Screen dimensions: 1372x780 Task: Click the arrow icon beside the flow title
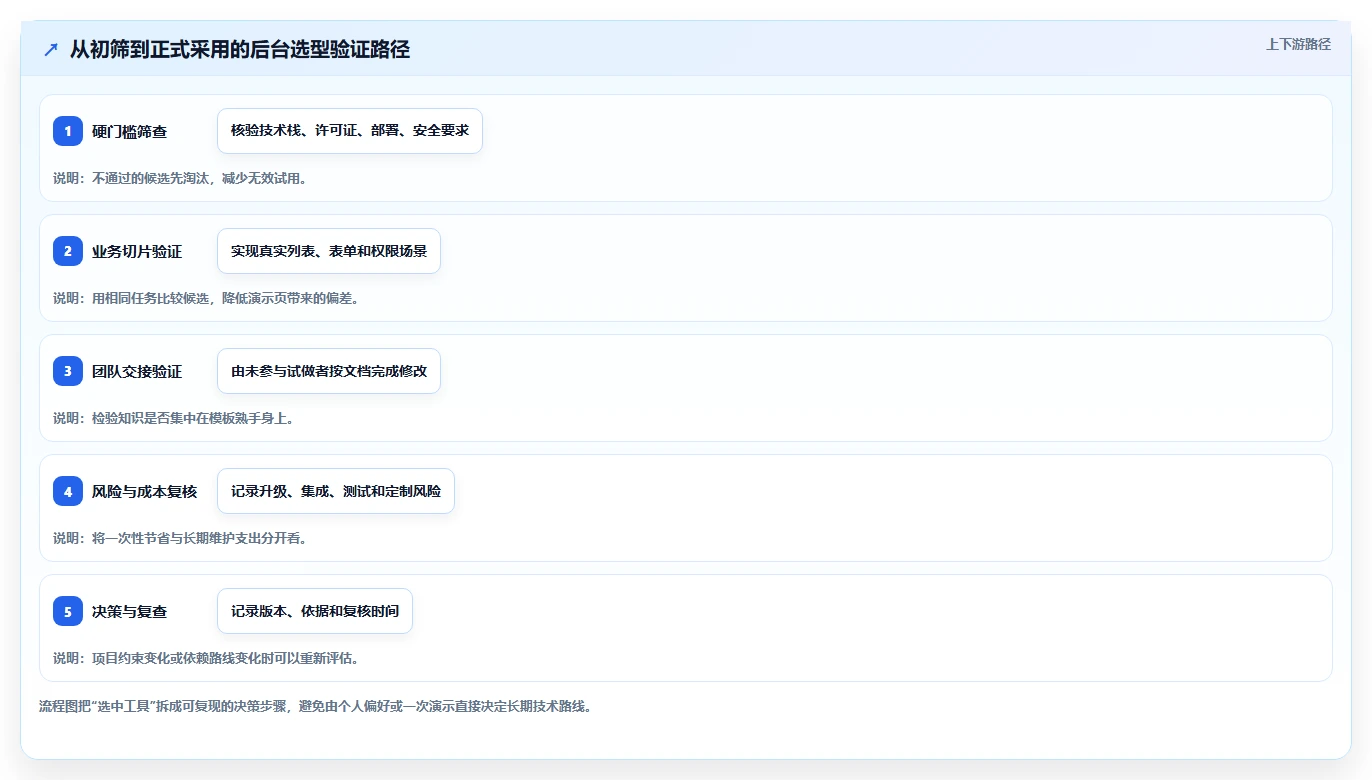[51, 49]
